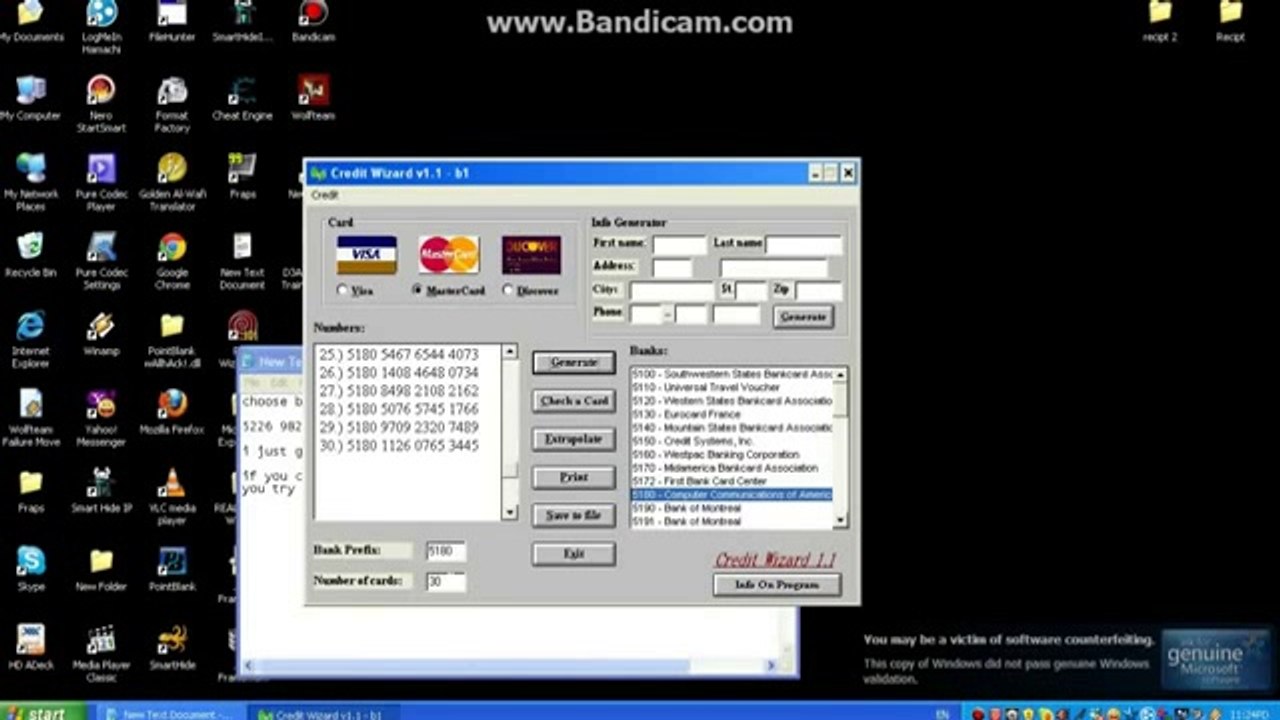Click the Last name input field
Image resolution: width=1280 pixels, height=720 pixels.
point(804,244)
